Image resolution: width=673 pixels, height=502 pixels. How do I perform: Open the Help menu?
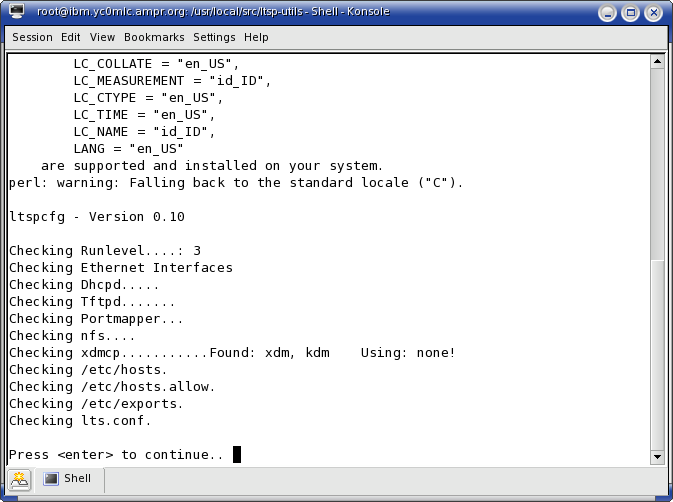click(x=256, y=37)
